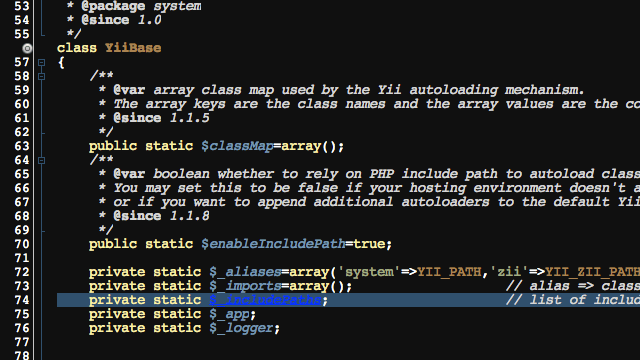
Task: Click the opening brace on line 57
Action: (x=61, y=62)
